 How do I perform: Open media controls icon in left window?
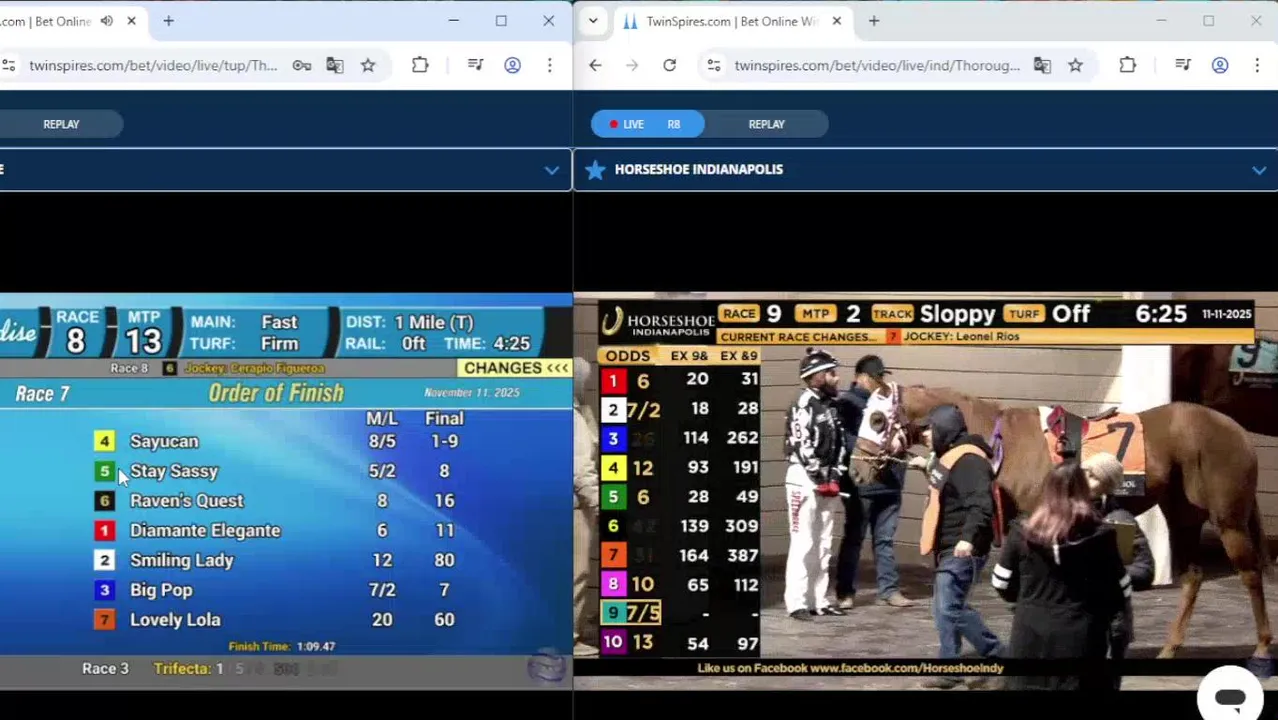[x=475, y=66]
